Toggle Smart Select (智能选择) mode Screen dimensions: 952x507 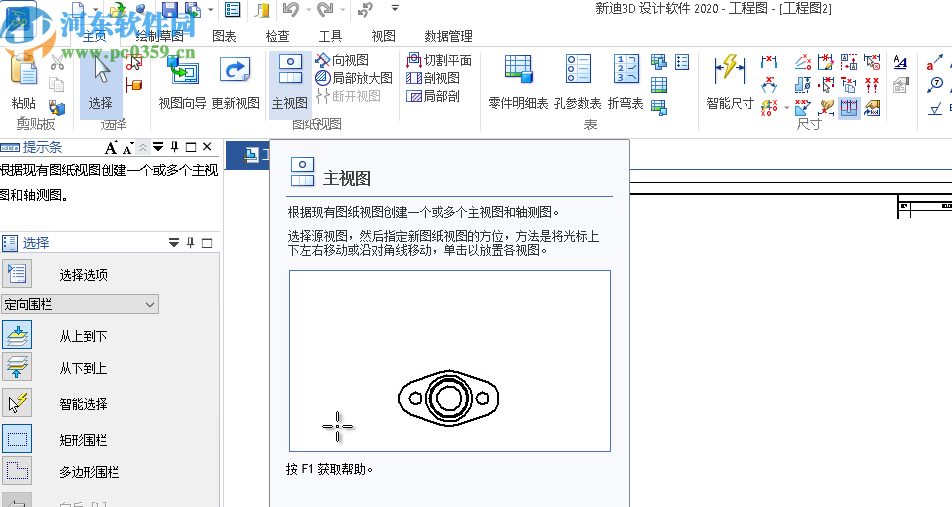(17, 403)
